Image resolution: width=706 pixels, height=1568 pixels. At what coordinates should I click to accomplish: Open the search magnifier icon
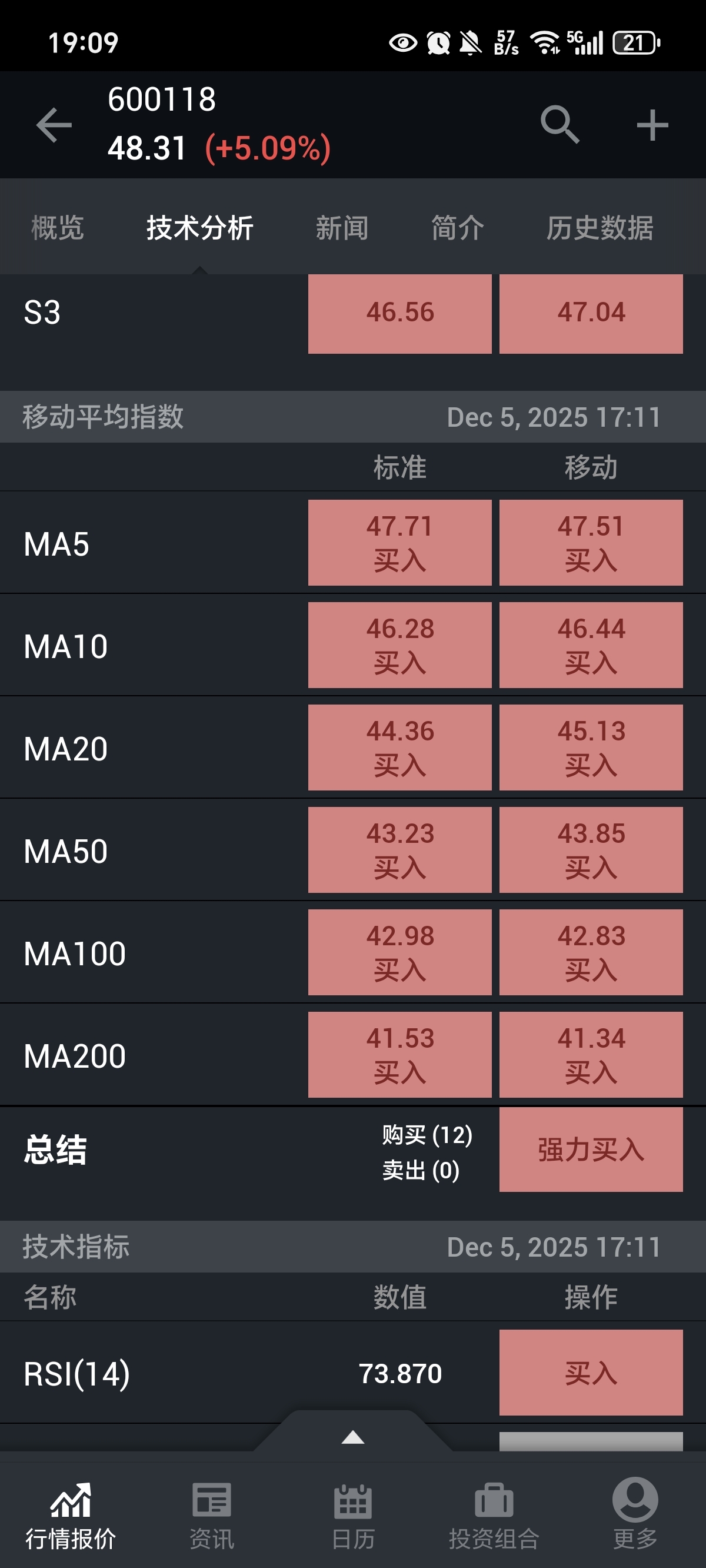[560, 125]
